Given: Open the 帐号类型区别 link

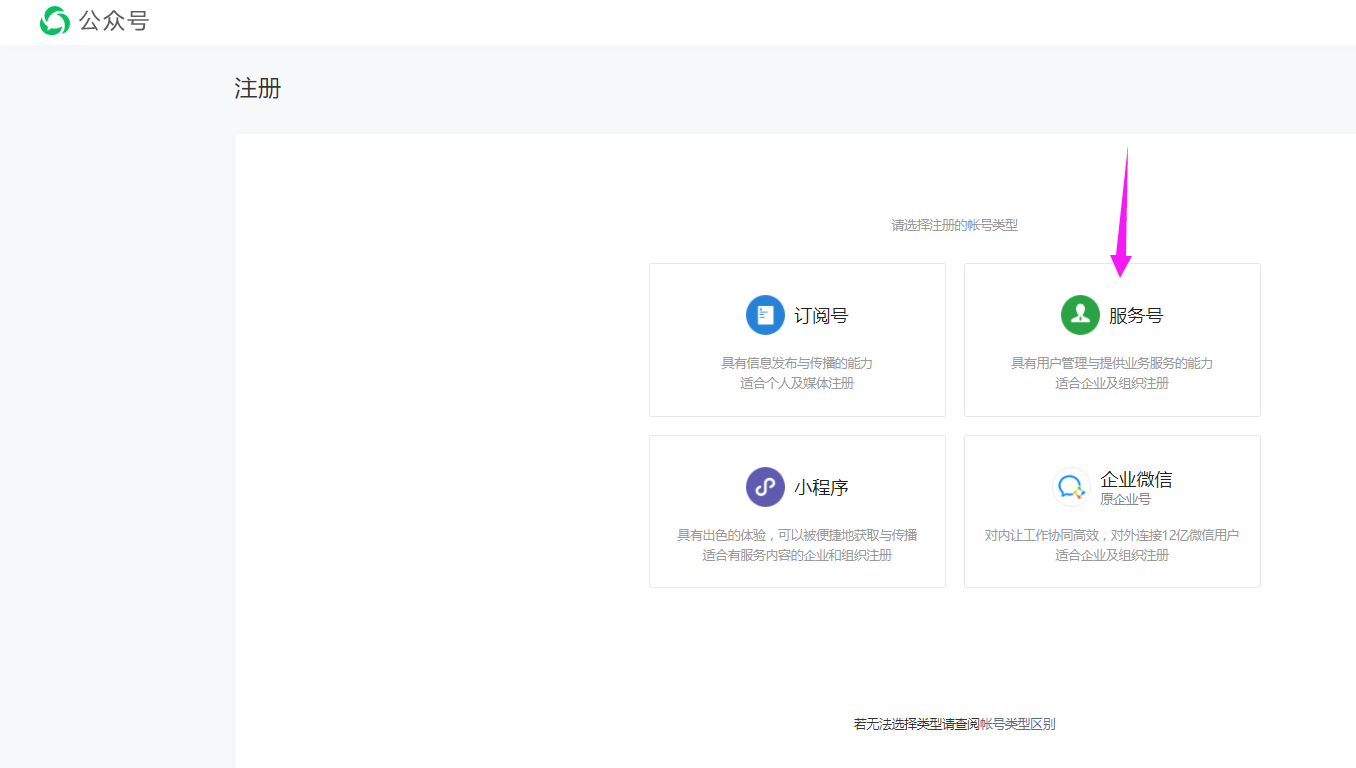Looking at the screenshot, I should click(1017, 724).
